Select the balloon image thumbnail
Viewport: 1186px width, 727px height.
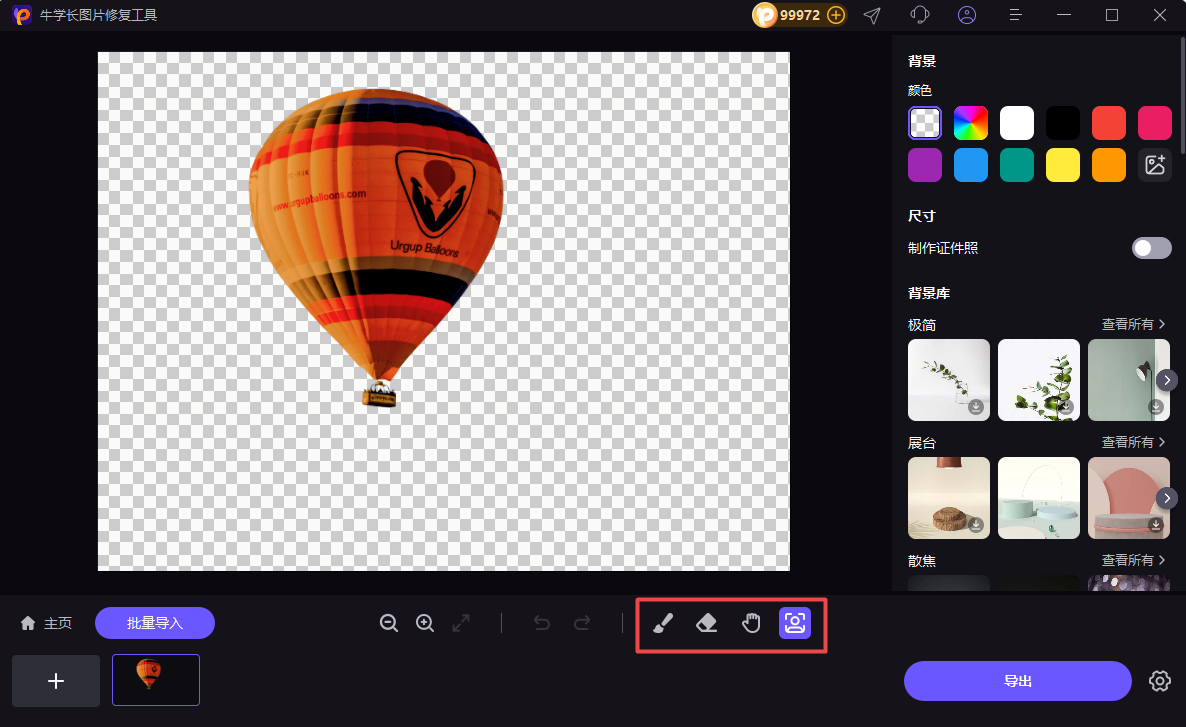click(x=156, y=680)
